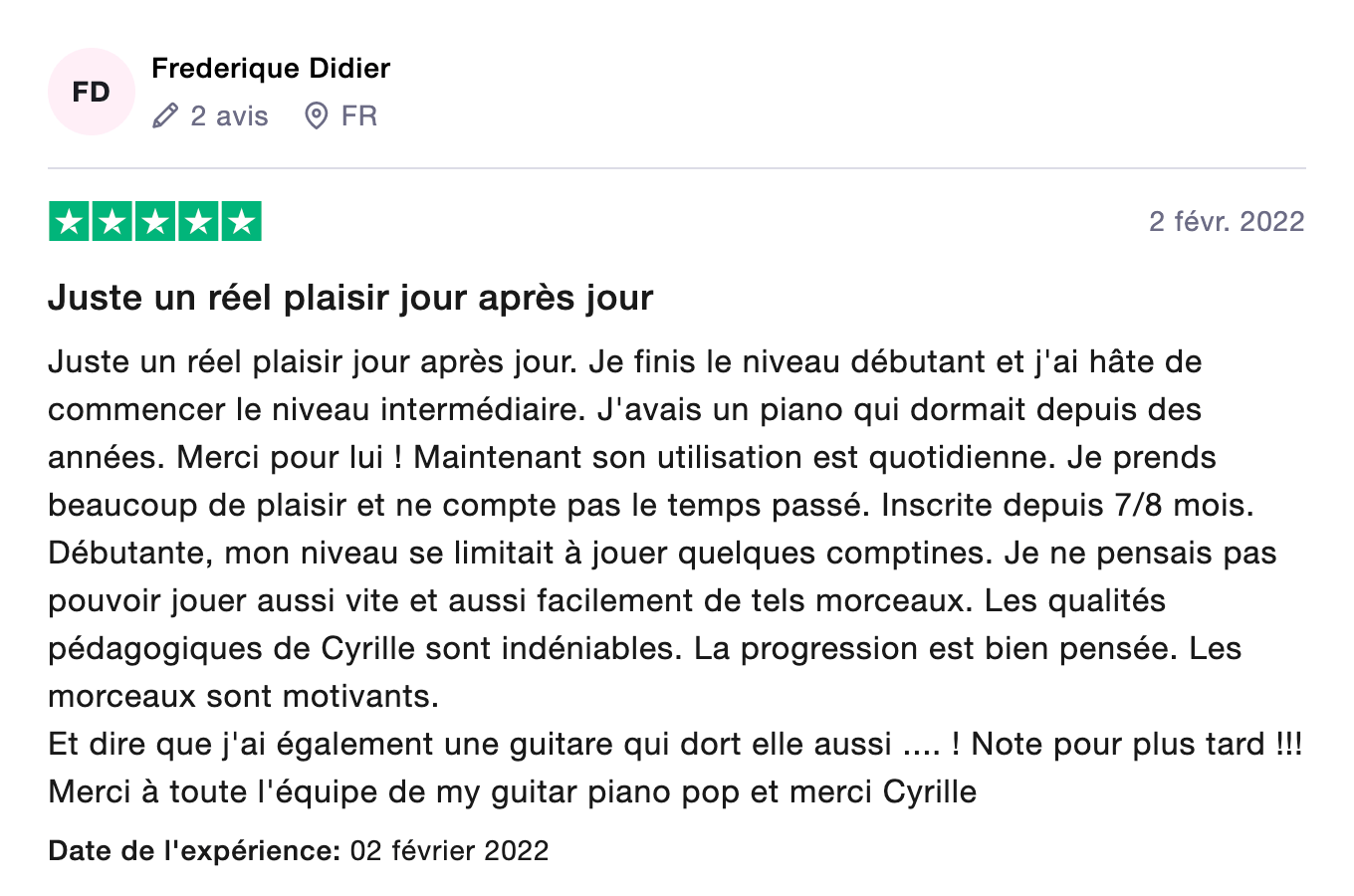Image resolution: width=1354 pixels, height=896 pixels.
Task: Click the fourth green star
Action: (x=198, y=221)
